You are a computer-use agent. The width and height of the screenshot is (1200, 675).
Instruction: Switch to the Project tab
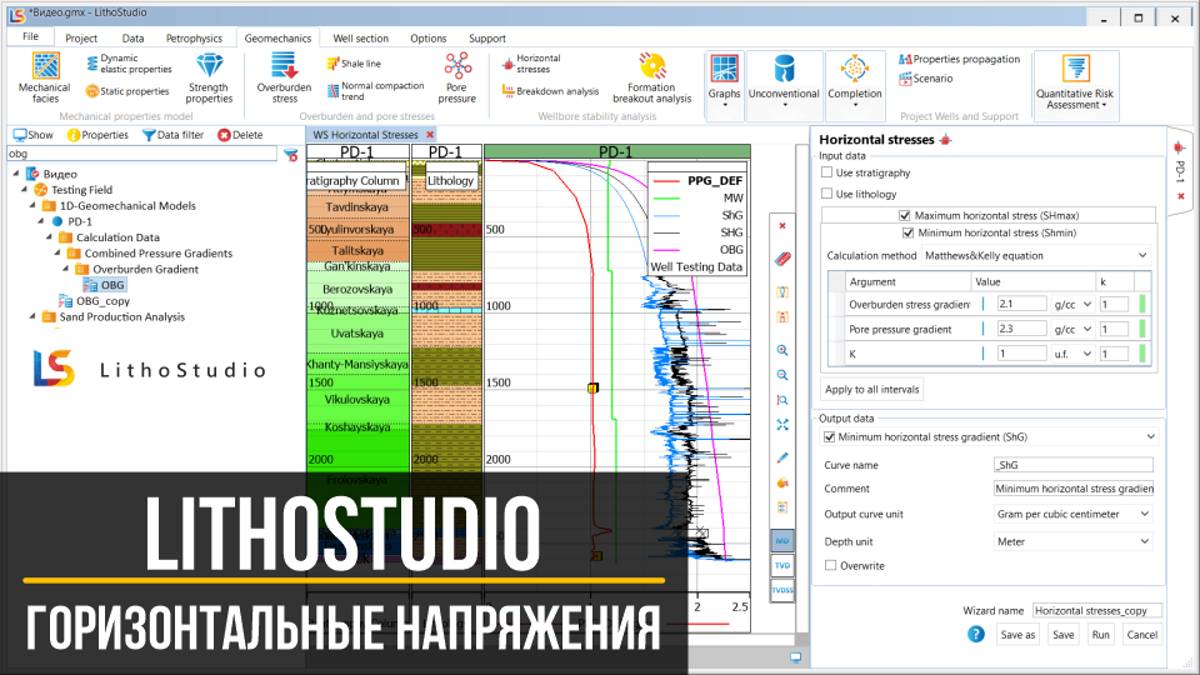(81, 38)
